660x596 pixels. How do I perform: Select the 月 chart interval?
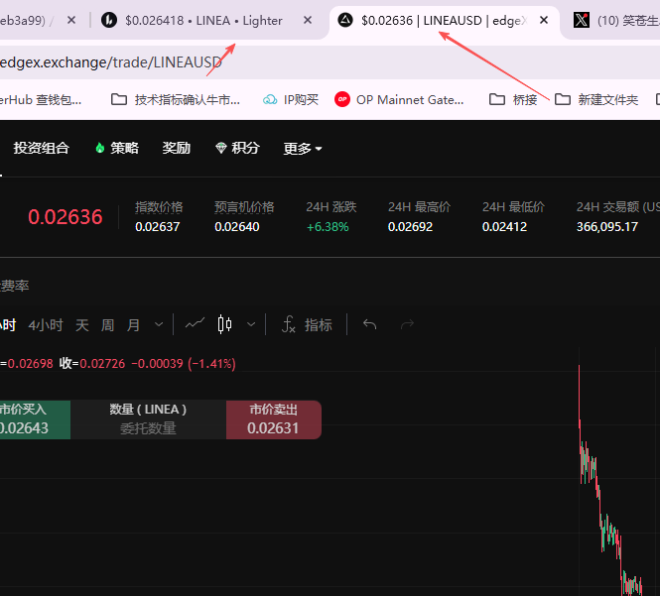pos(133,325)
